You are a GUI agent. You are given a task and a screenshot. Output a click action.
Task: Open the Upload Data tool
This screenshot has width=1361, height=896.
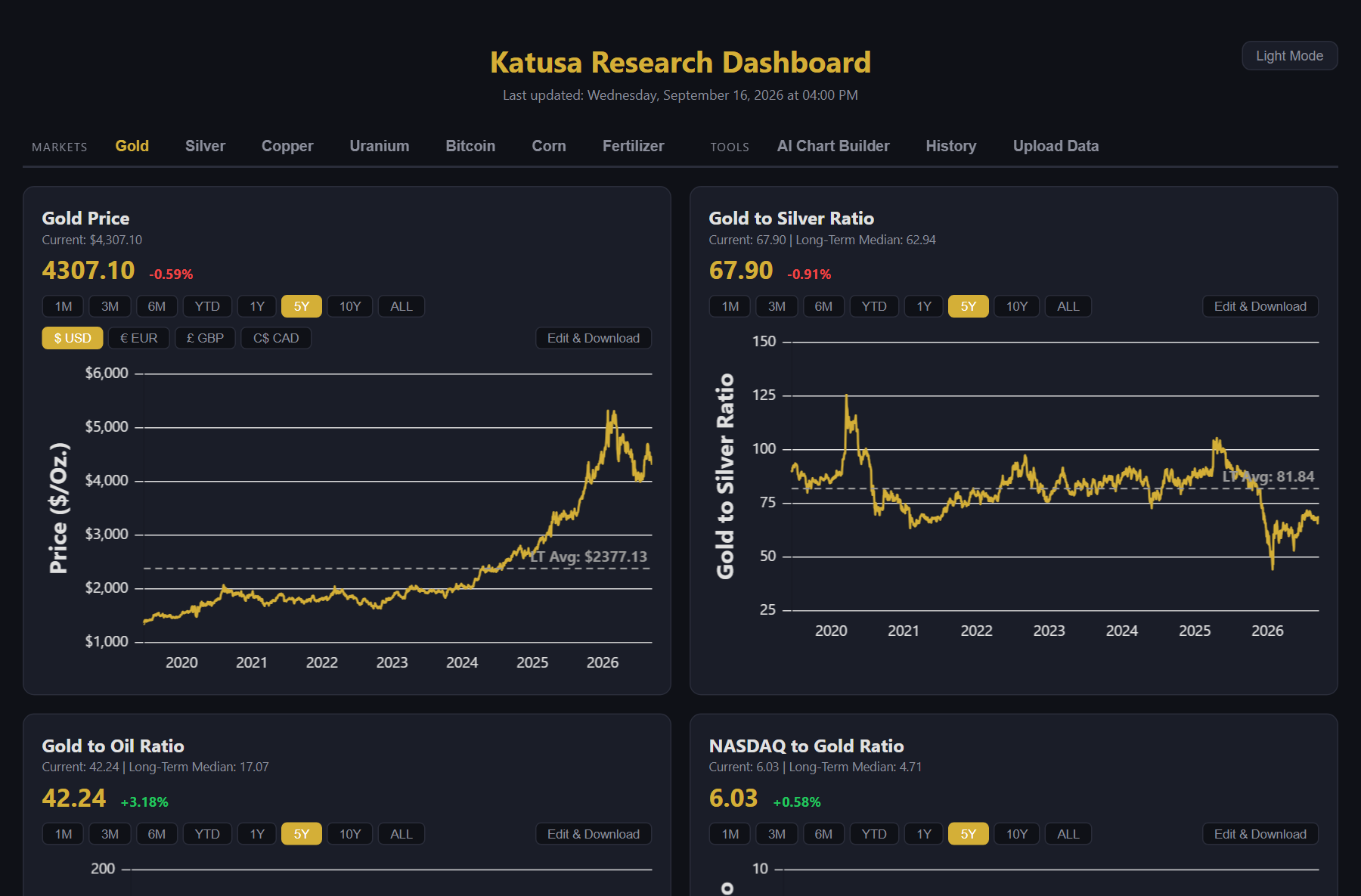[1056, 146]
